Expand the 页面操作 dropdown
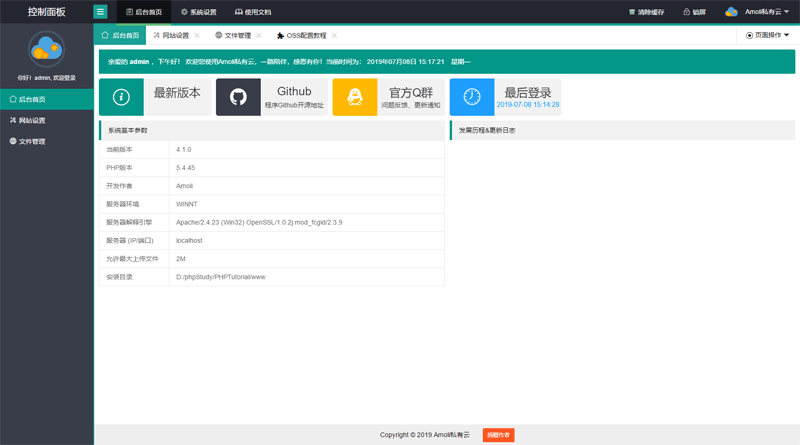 click(x=768, y=35)
